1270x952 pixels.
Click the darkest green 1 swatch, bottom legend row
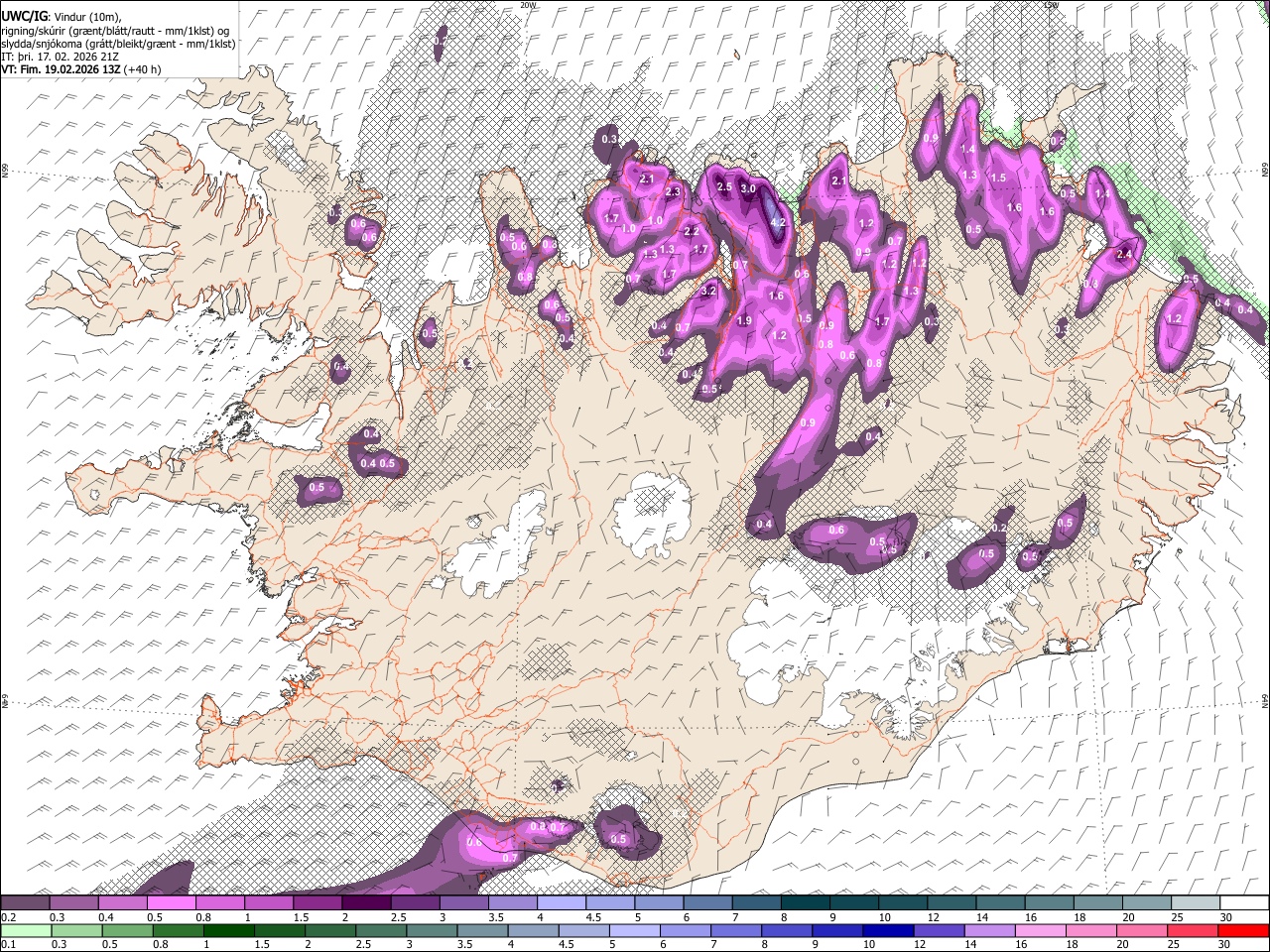click(228, 931)
